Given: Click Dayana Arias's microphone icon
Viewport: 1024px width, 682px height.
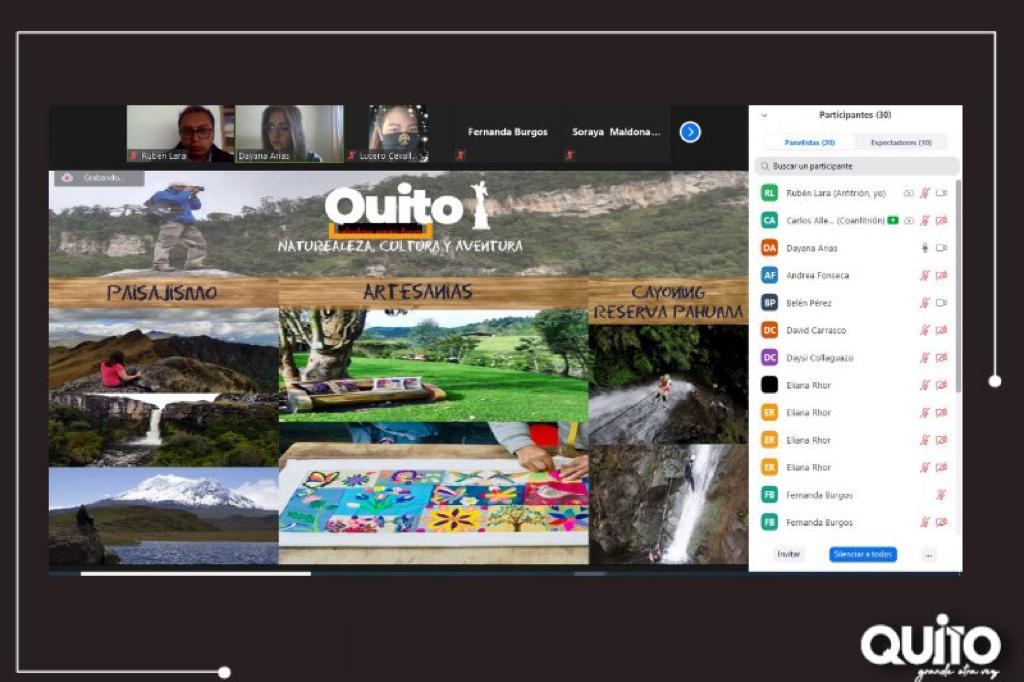Looking at the screenshot, I should point(925,248).
